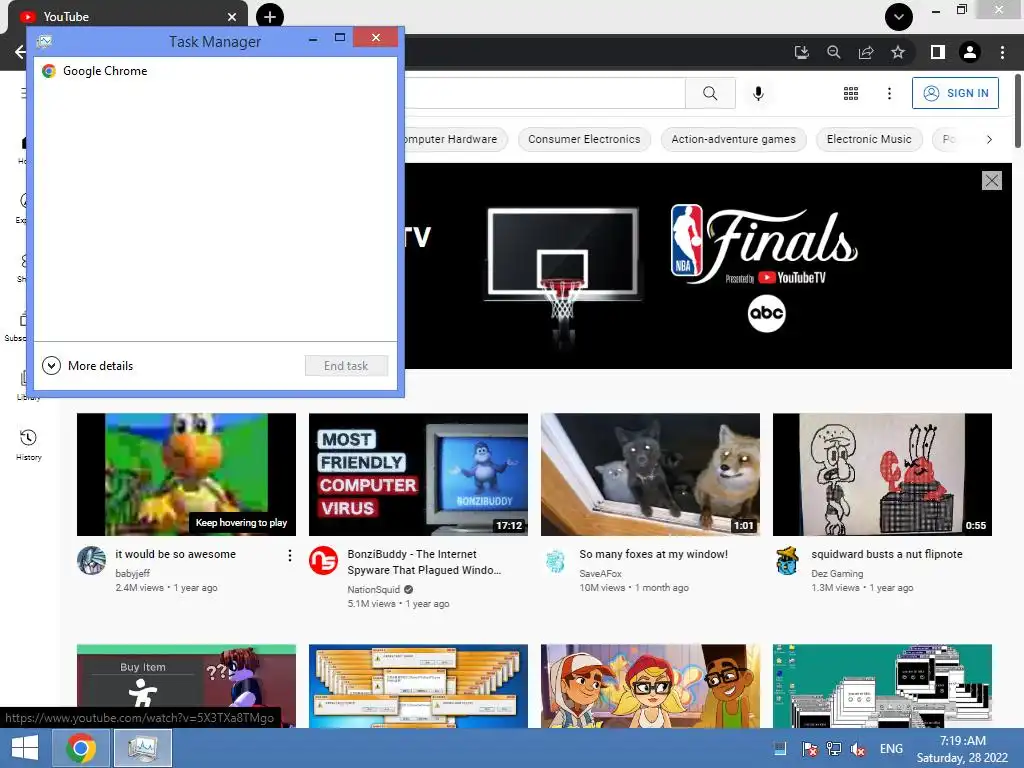
Task: Click the Action Center flag tray icon
Action: pos(809,749)
